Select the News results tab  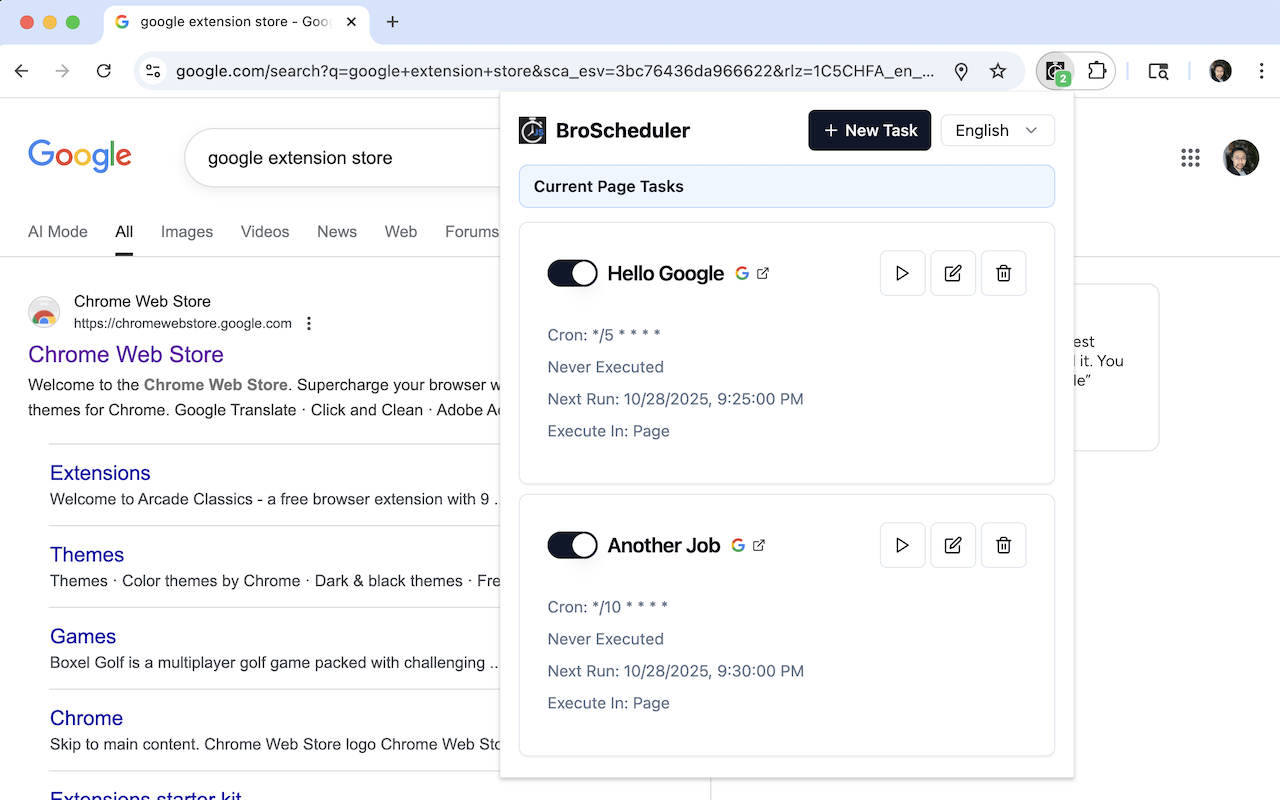coord(336,231)
